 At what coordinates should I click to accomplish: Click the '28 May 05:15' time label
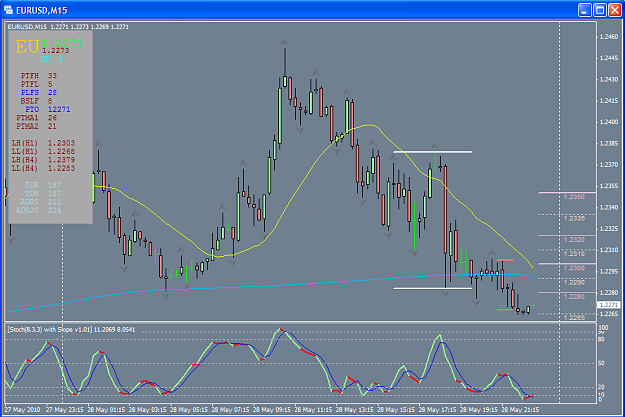pos(189,409)
